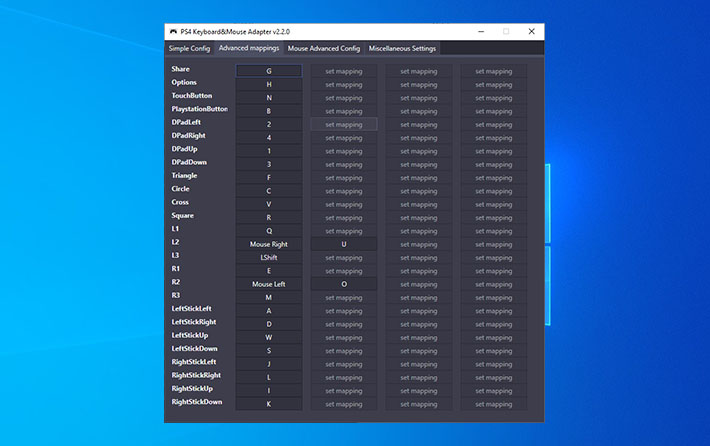Image resolution: width=710 pixels, height=446 pixels.
Task: Click the PlaystationButton row label
Action: coord(200,109)
